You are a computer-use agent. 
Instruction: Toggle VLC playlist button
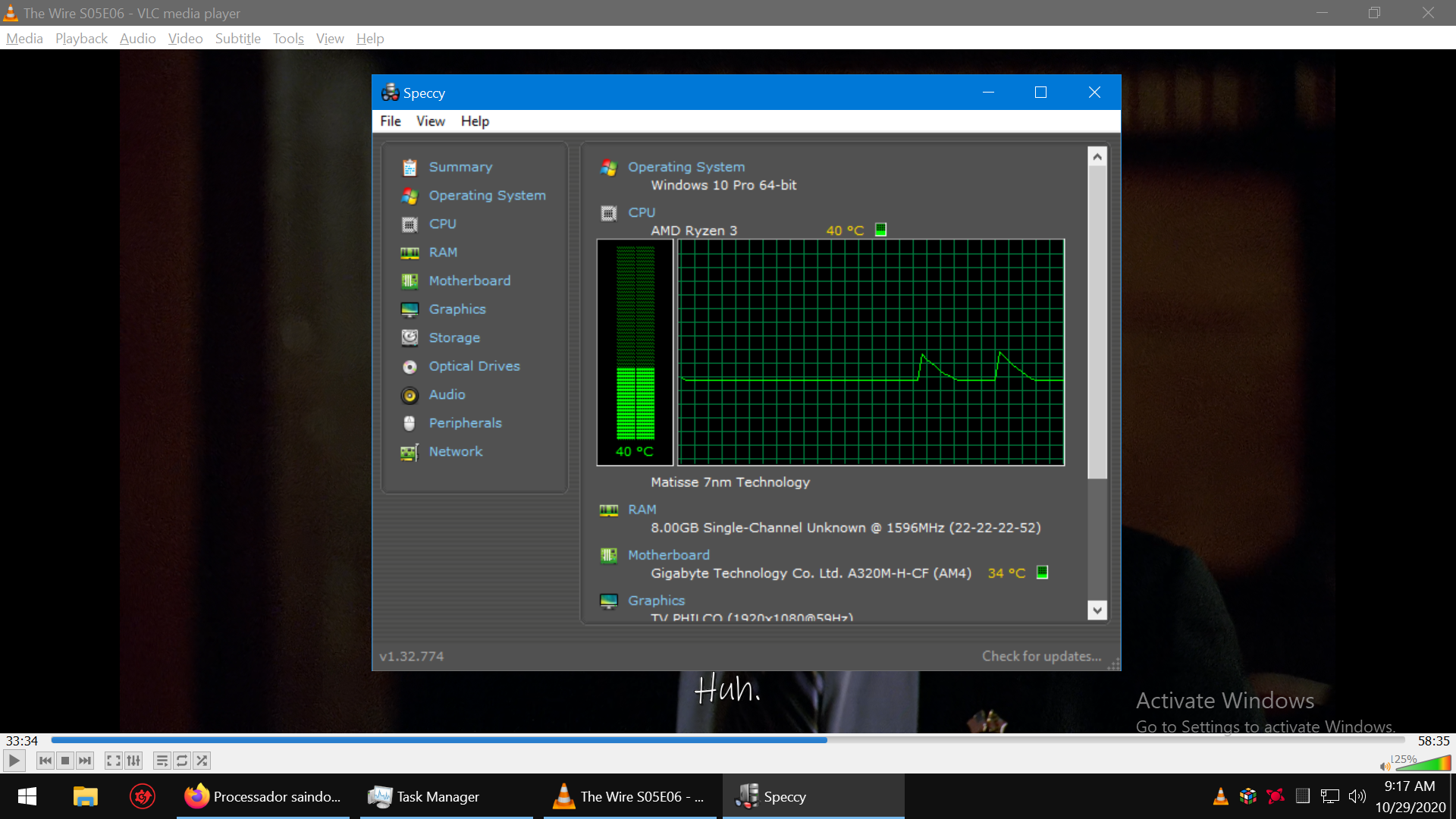(162, 761)
